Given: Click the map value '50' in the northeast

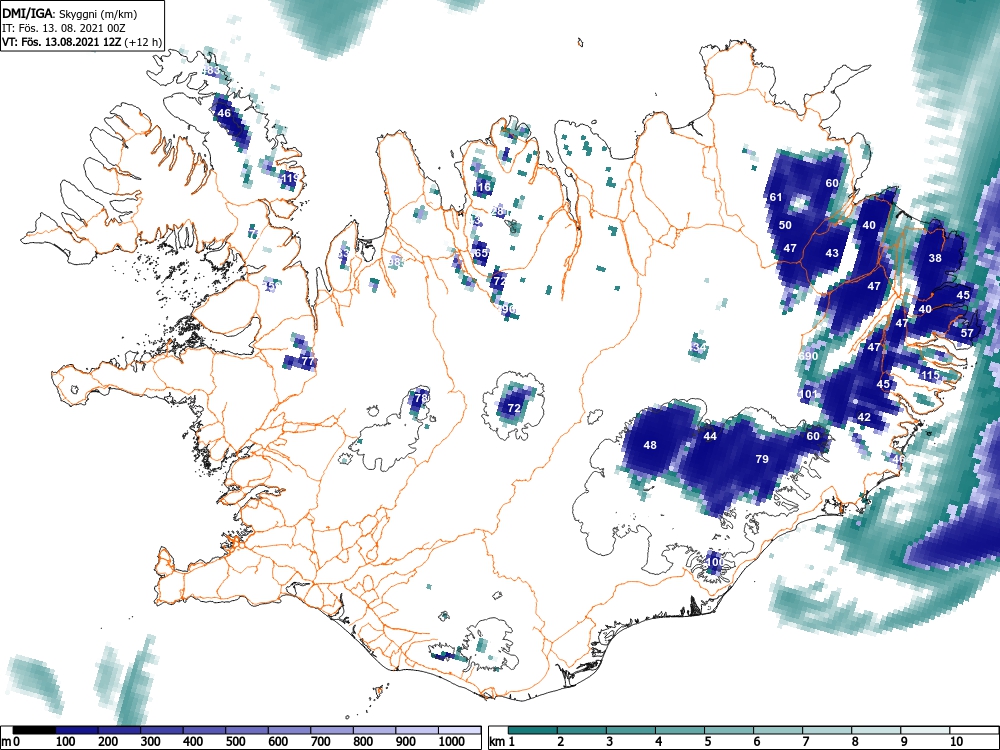Looking at the screenshot, I should pyautogui.click(x=785, y=225).
